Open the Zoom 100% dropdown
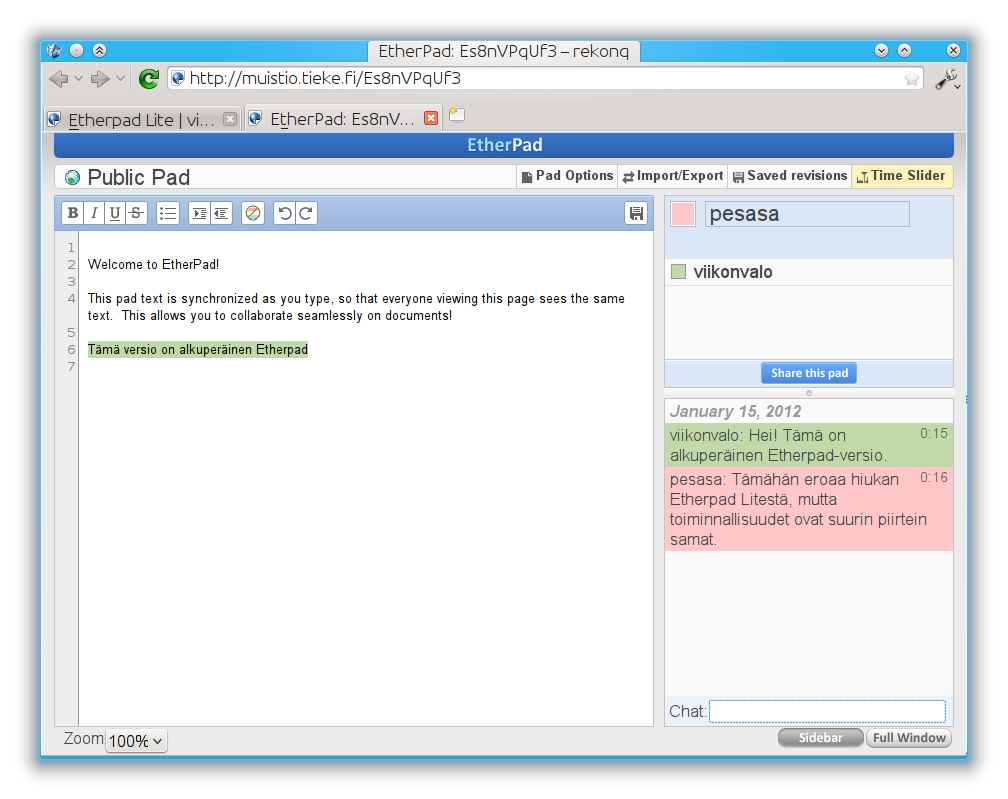Viewport: 1008px width, 799px height. 136,741
